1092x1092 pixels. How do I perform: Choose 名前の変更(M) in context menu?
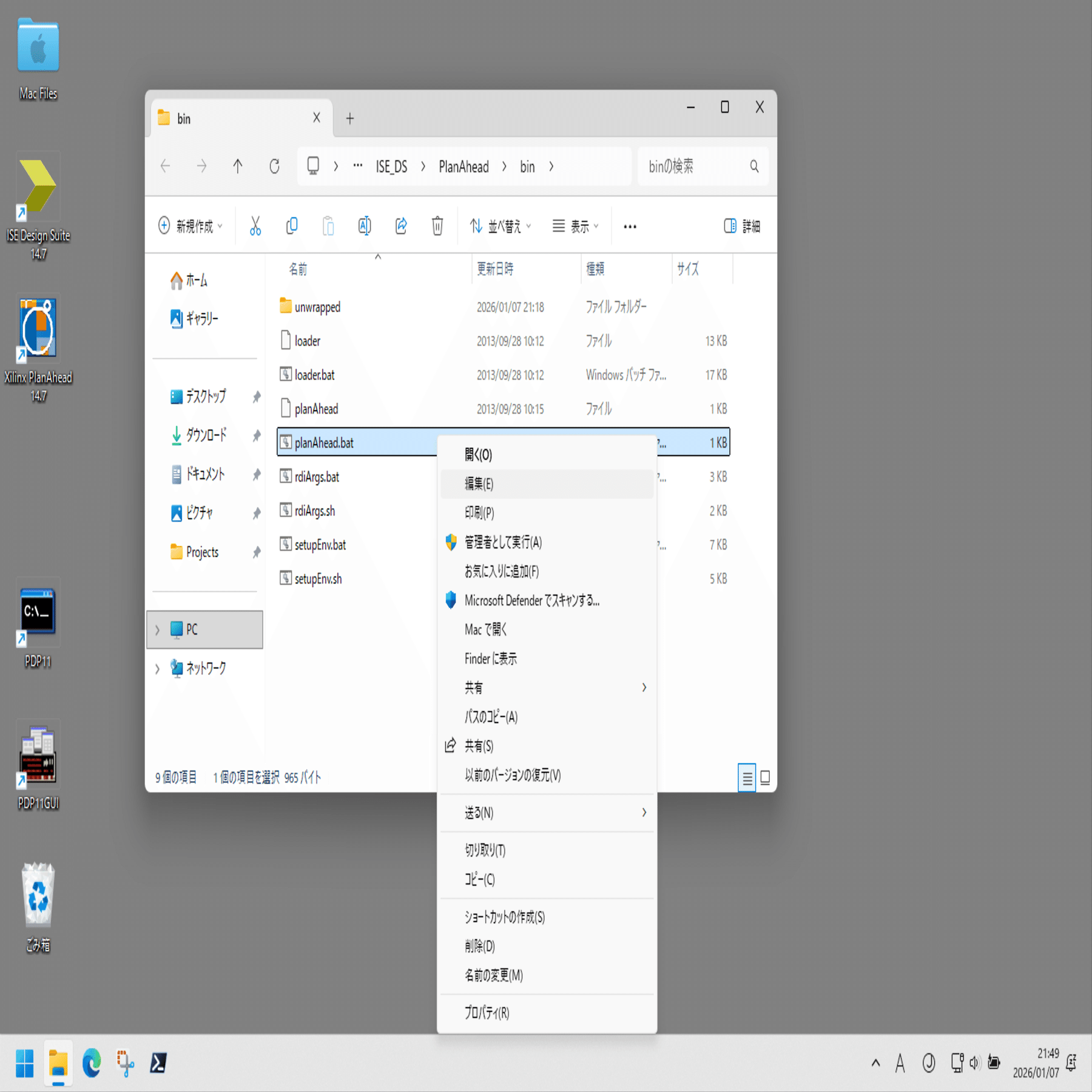point(547,975)
